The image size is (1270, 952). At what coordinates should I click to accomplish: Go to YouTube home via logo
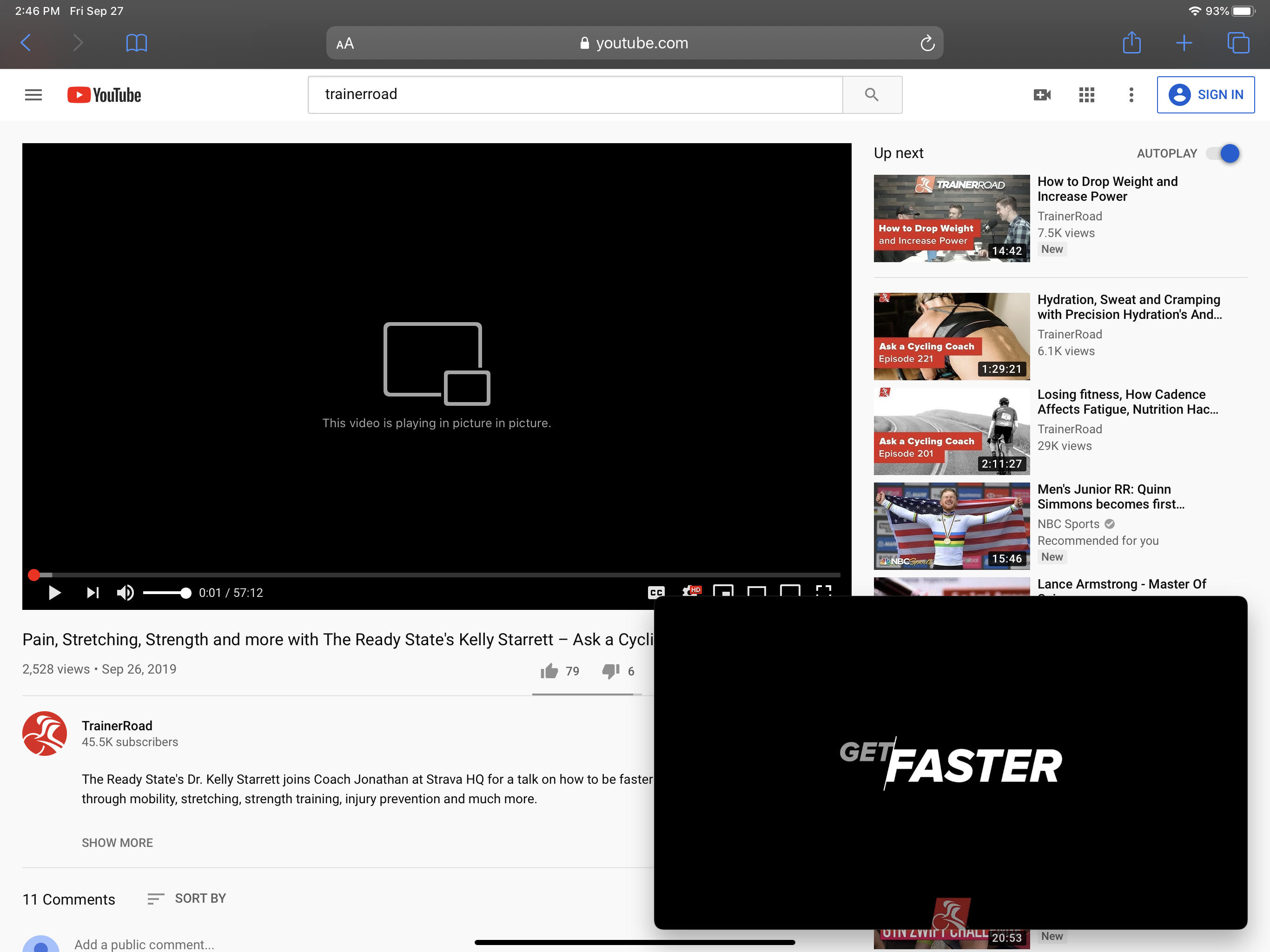(104, 95)
